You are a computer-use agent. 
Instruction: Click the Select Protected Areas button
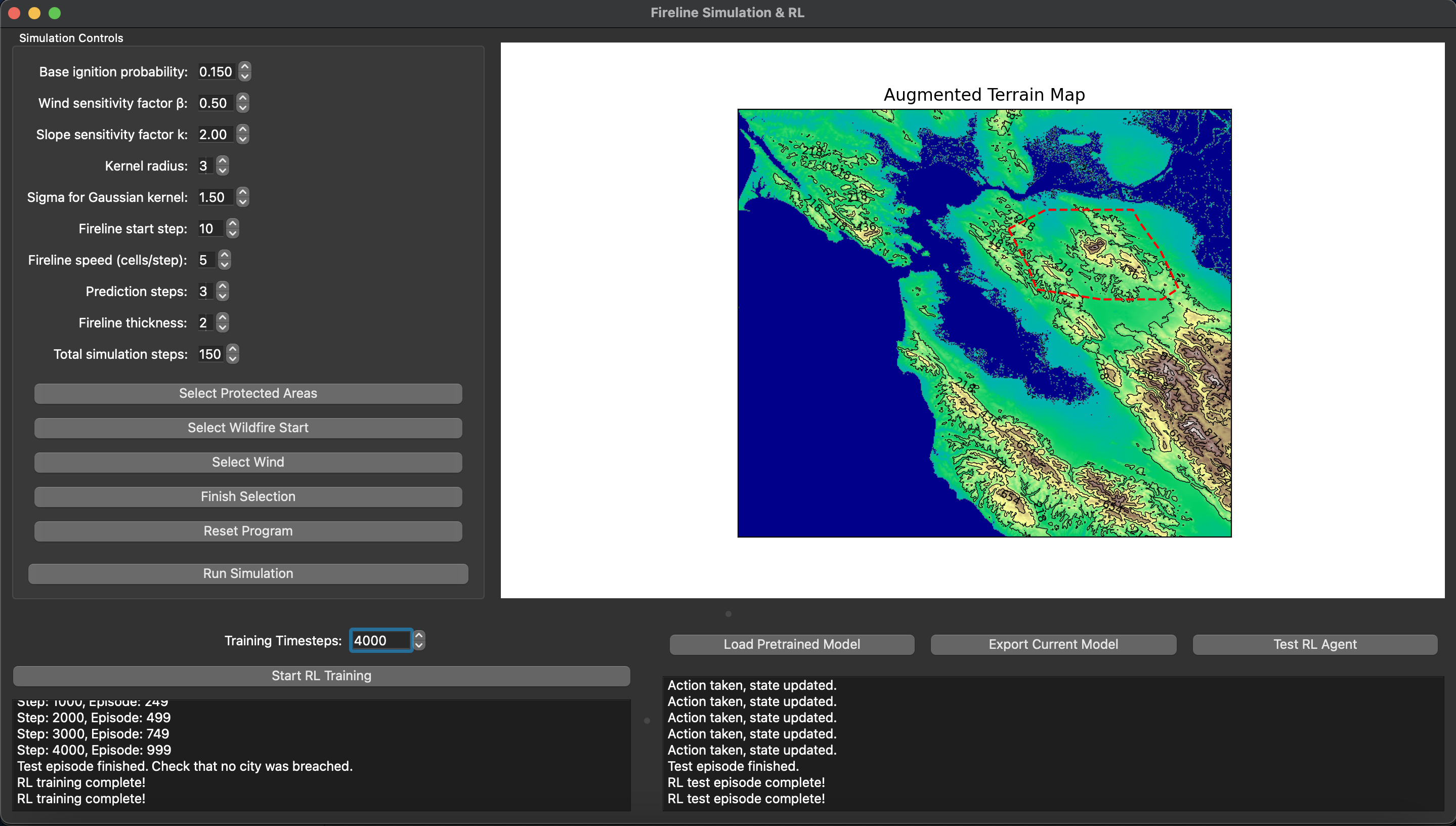[x=248, y=393]
